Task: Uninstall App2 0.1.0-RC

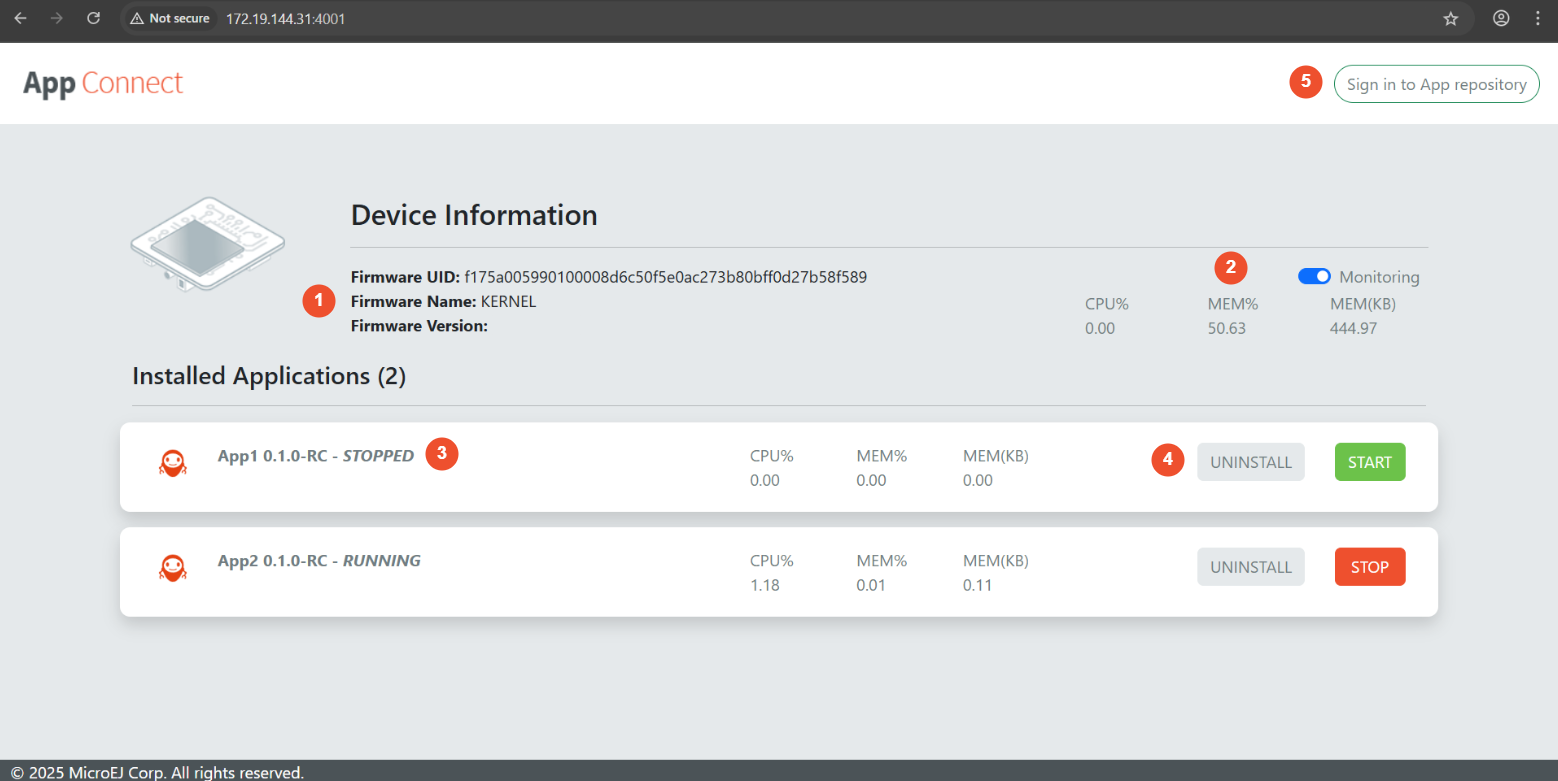Action: (1250, 567)
